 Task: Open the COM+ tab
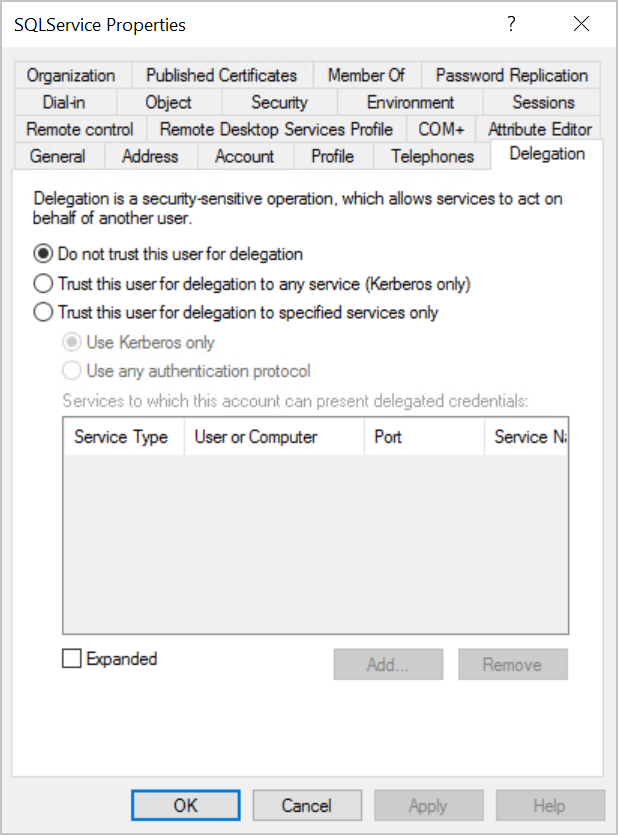441,128
